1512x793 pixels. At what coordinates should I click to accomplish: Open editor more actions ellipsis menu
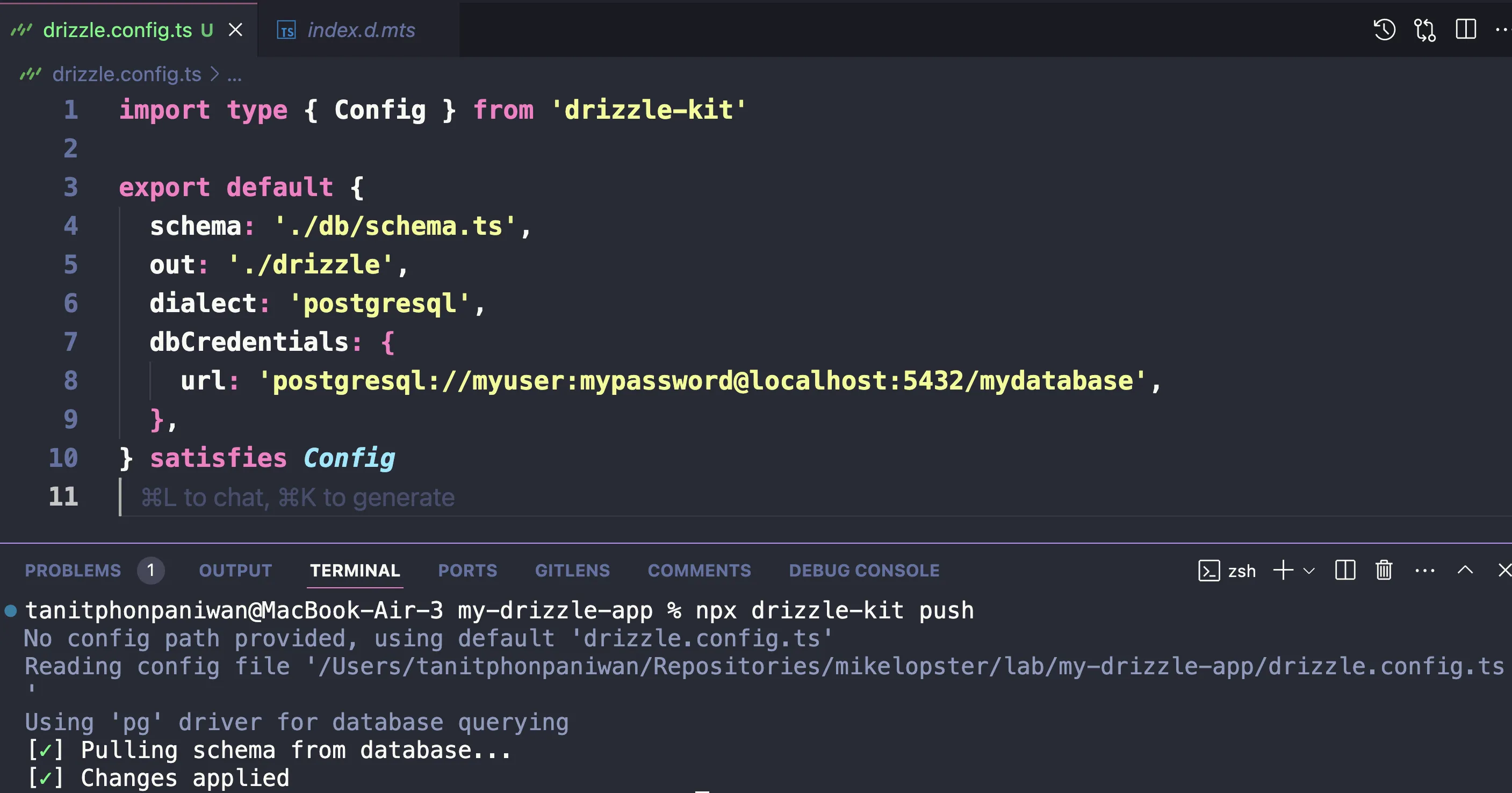click(x=1503, y=30)
